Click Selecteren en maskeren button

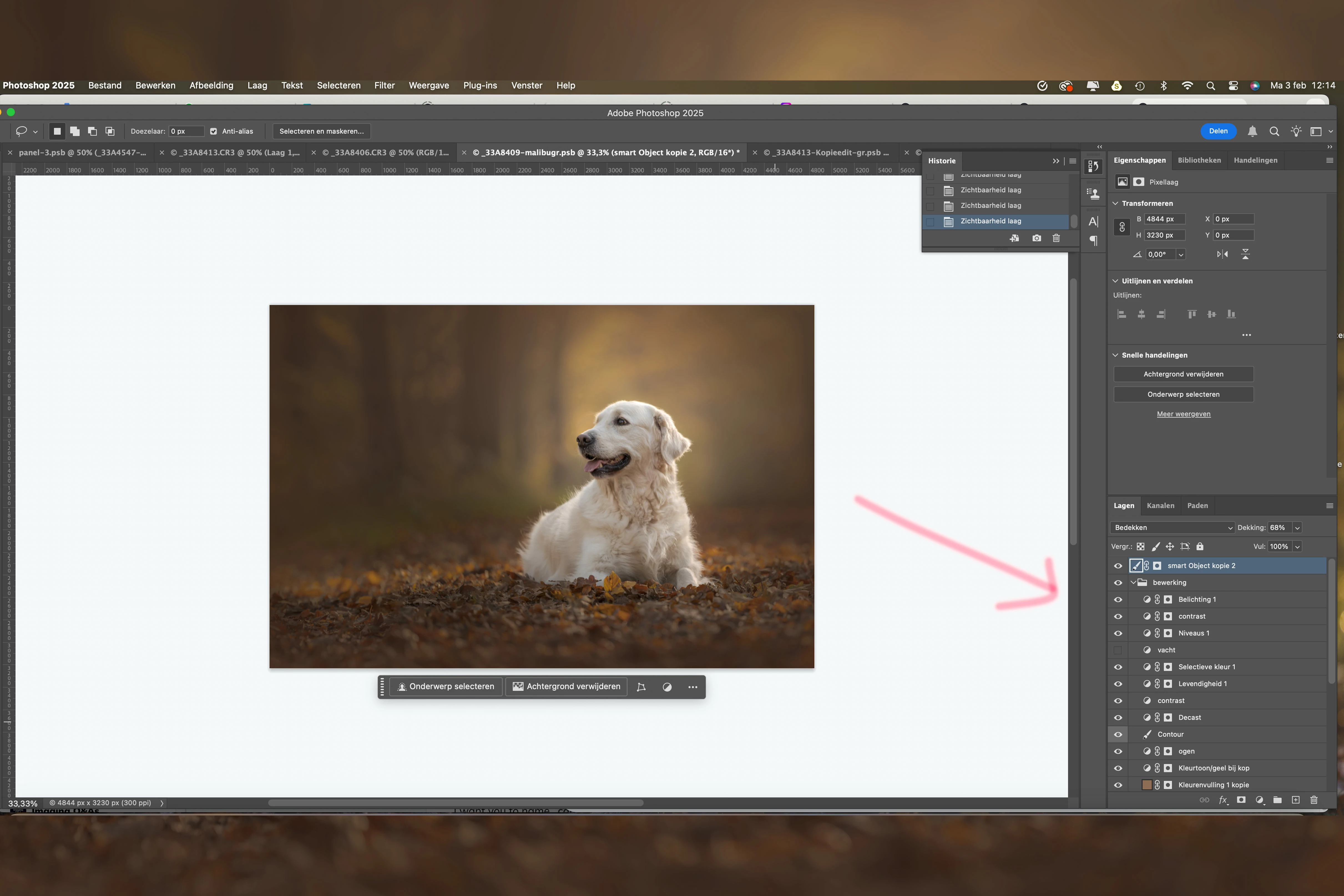pyautogui.click(x=321, y=131)
